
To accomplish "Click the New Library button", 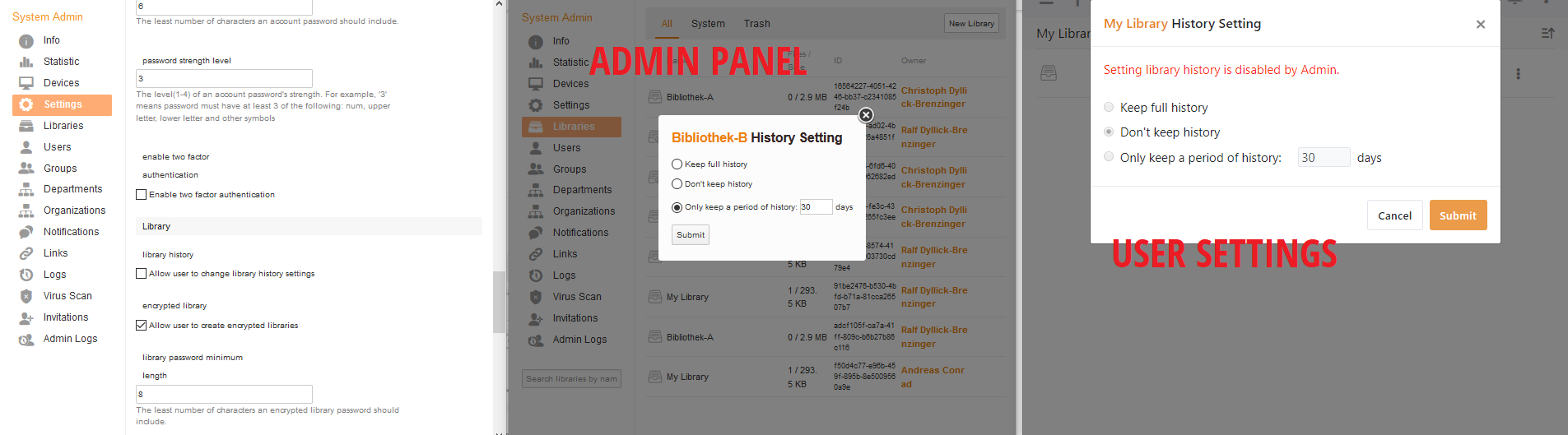I will [x=971, y=24].
